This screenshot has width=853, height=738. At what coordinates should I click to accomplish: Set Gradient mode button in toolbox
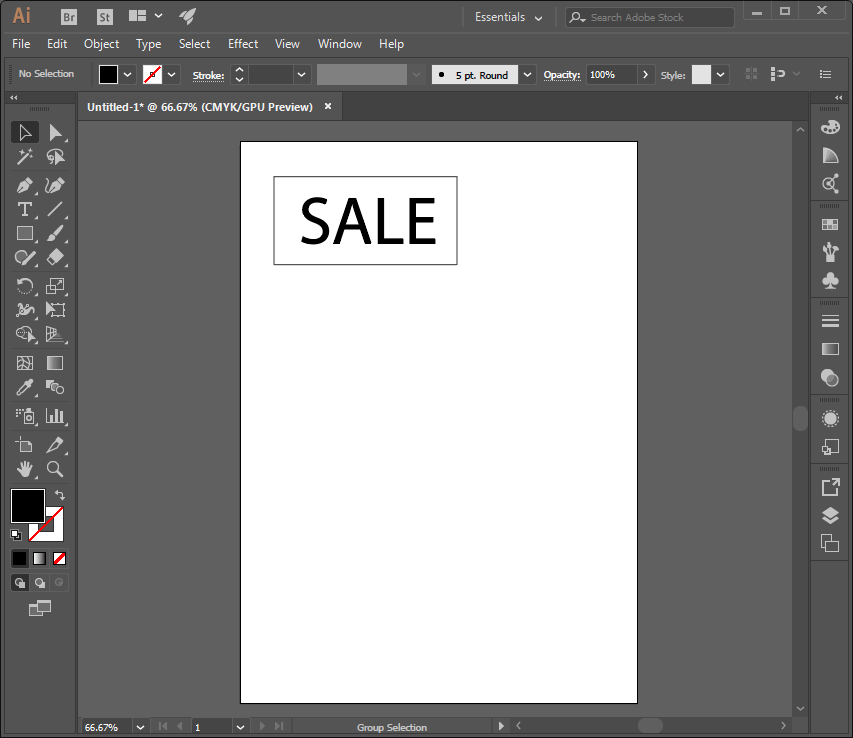(39, 558)
